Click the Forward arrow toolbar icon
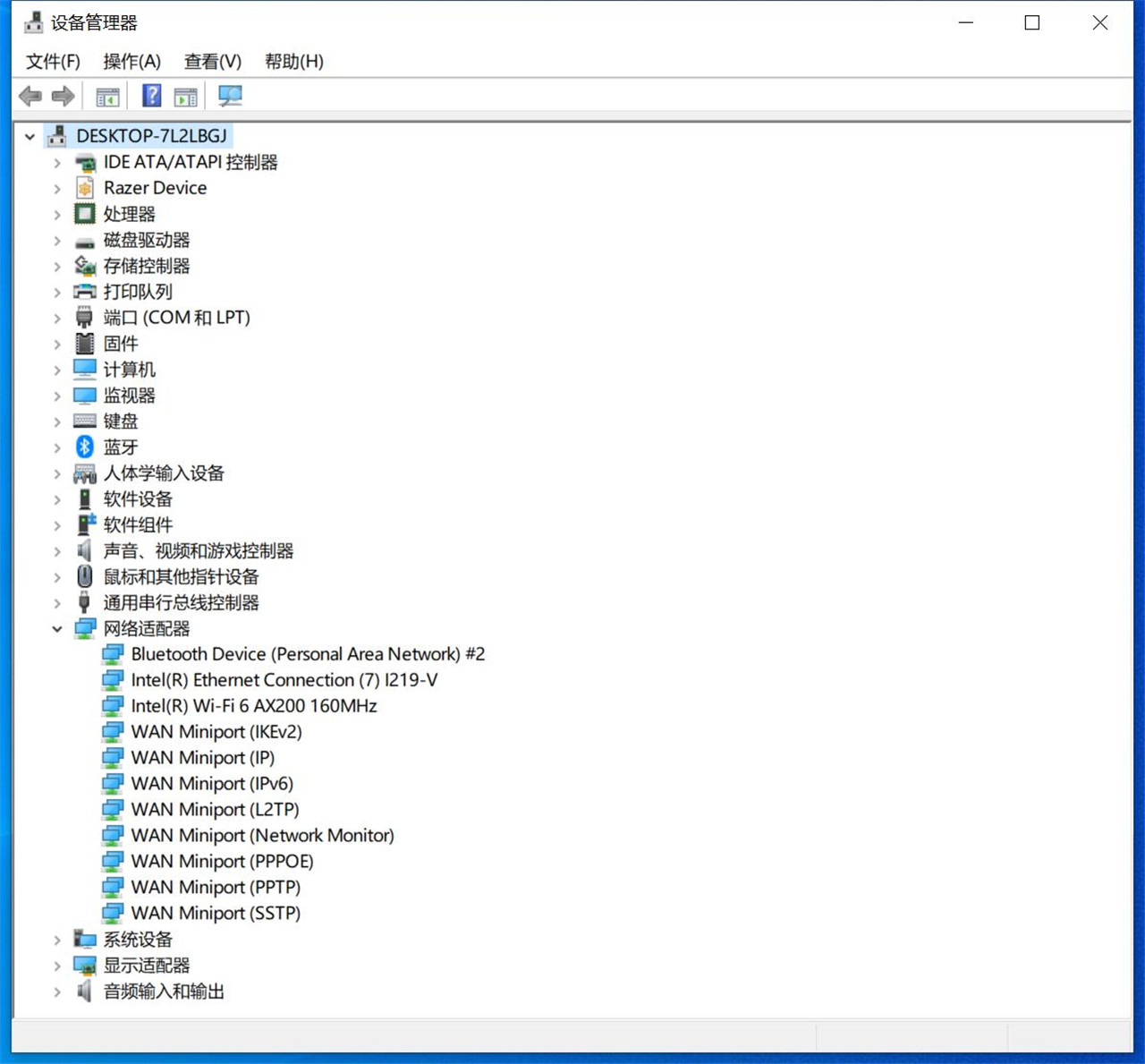1145x1064 pixels. pyautogui.click(x=64, y=96)
